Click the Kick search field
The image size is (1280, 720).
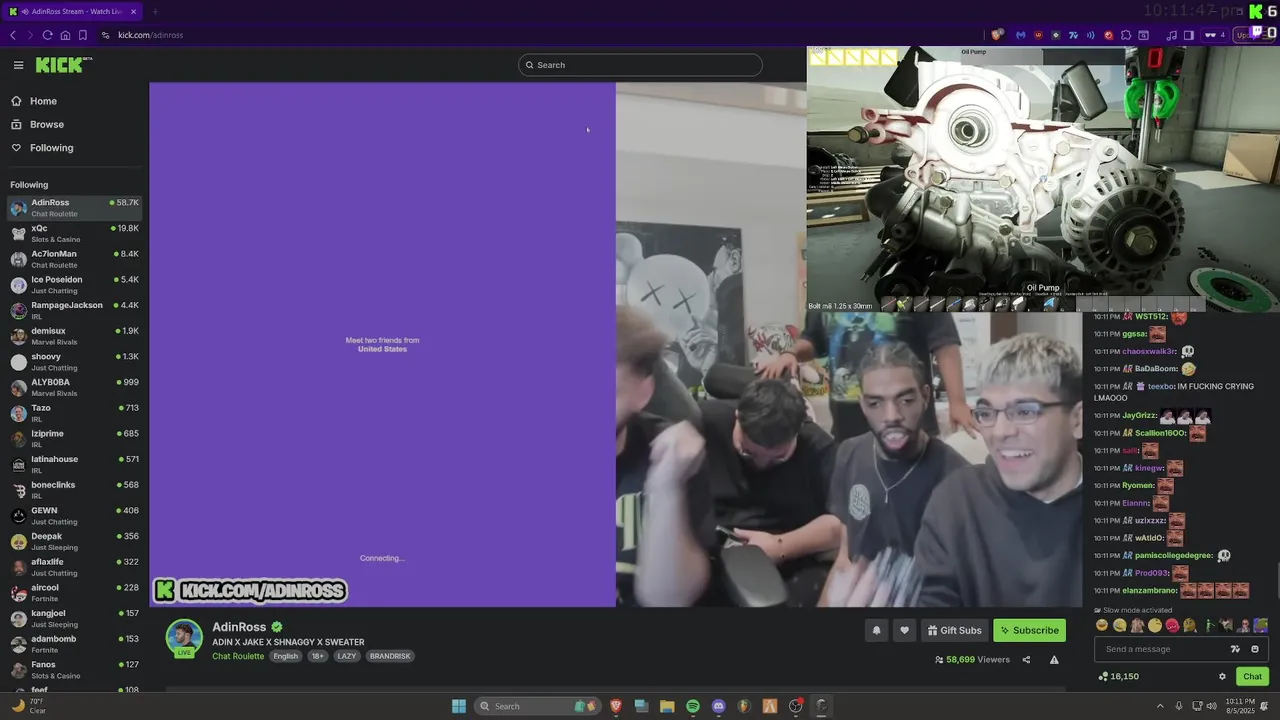[x=640, y=65]
